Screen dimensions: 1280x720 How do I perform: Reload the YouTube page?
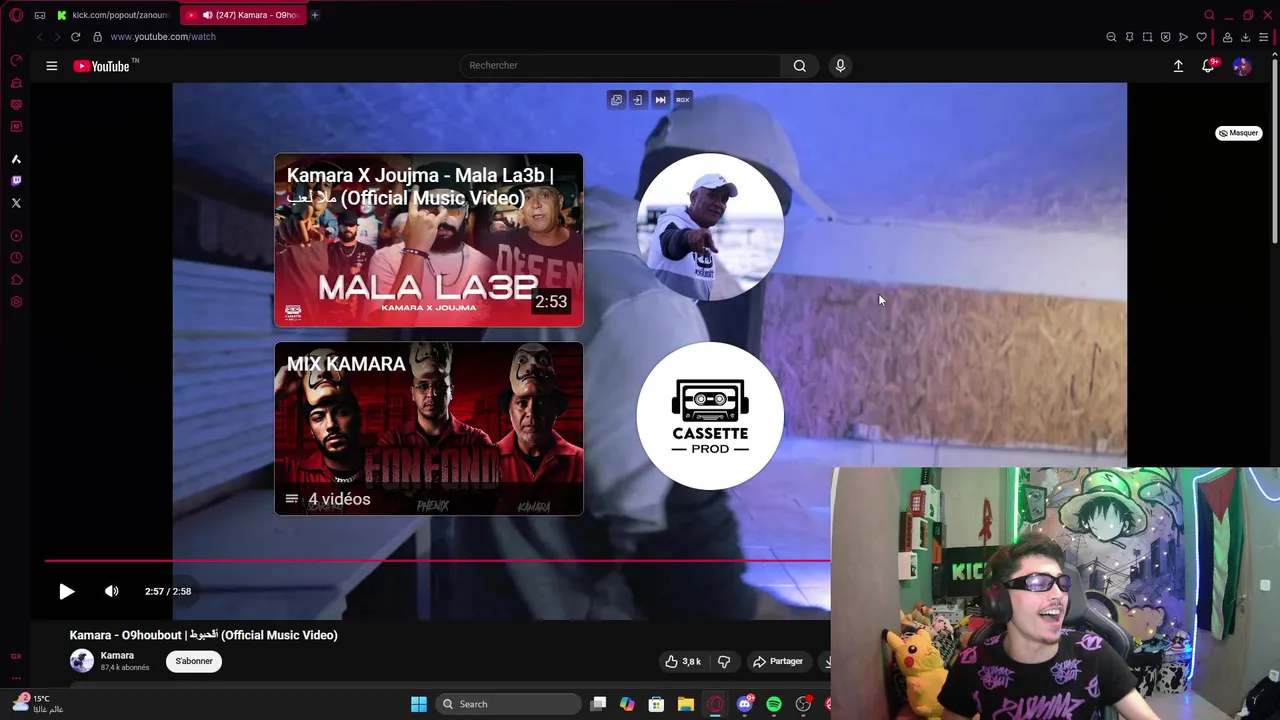click(75, 37)
